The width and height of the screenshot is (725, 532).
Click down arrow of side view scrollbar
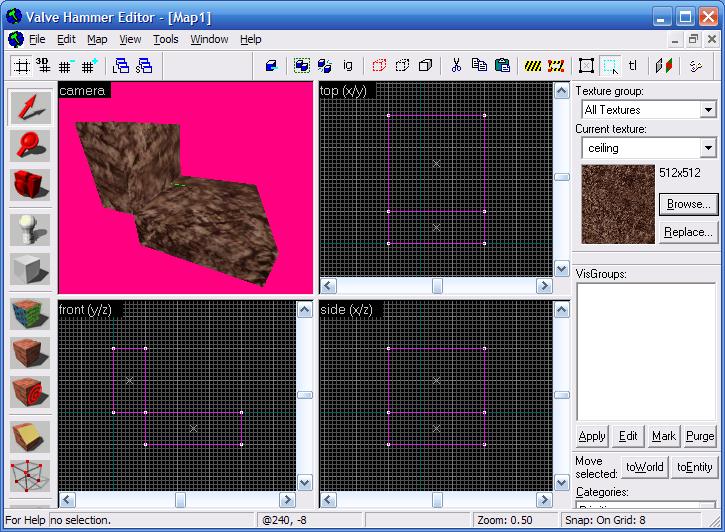click(x=562, y=483)
